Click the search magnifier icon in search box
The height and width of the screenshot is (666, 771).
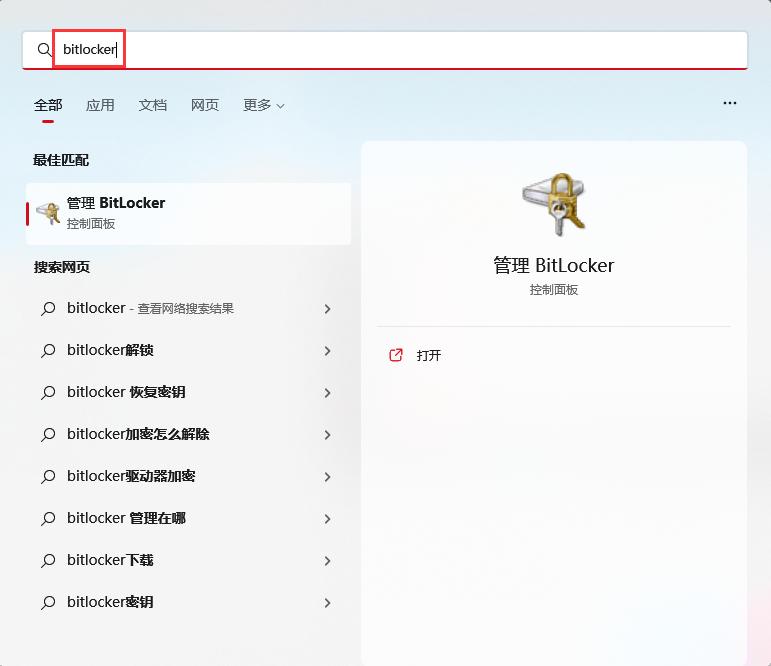click(44, 49)
